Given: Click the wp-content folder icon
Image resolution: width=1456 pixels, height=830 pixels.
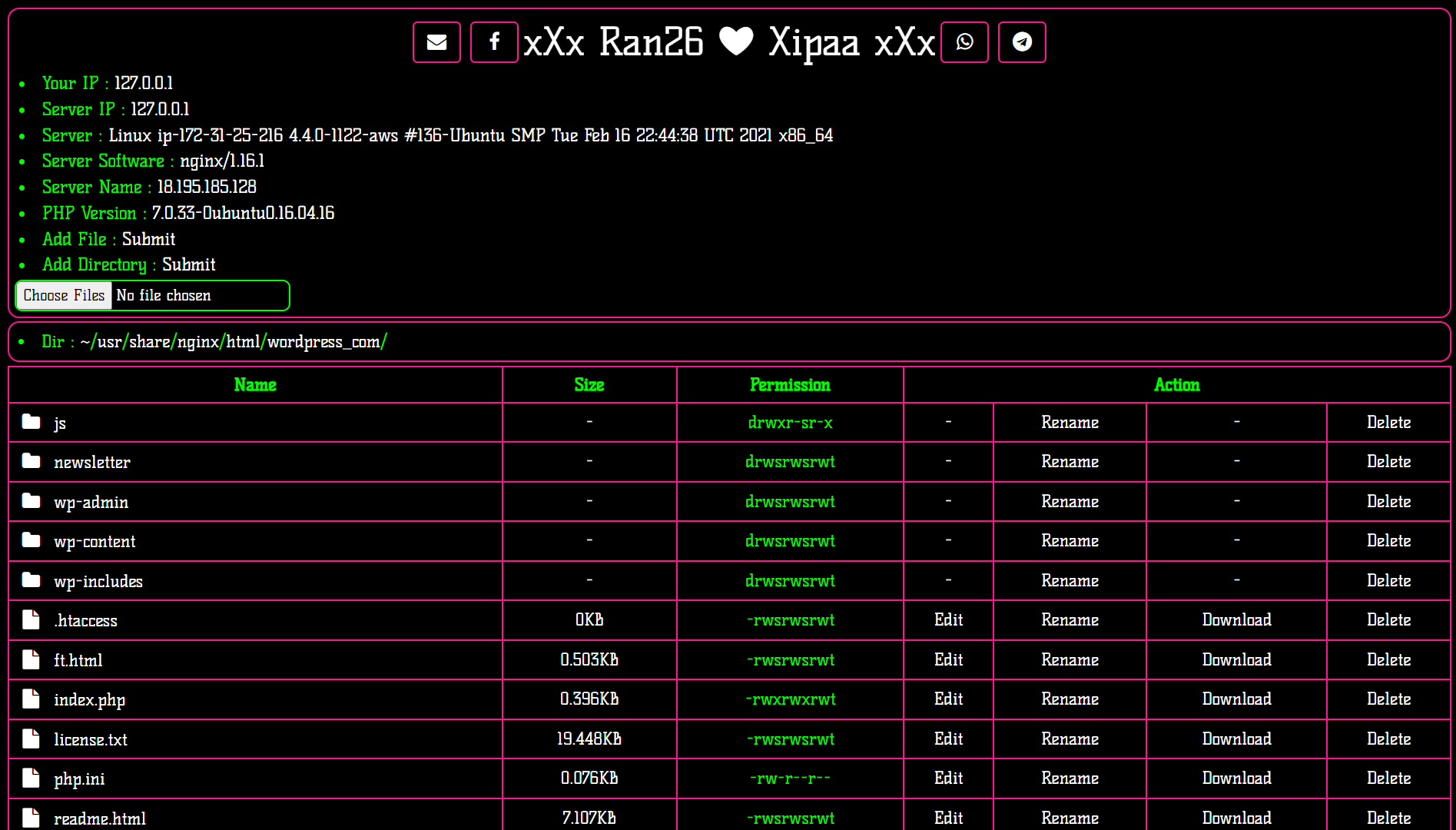Looking at the screenshot, I should pyautogui.click(x=32, y=540).
